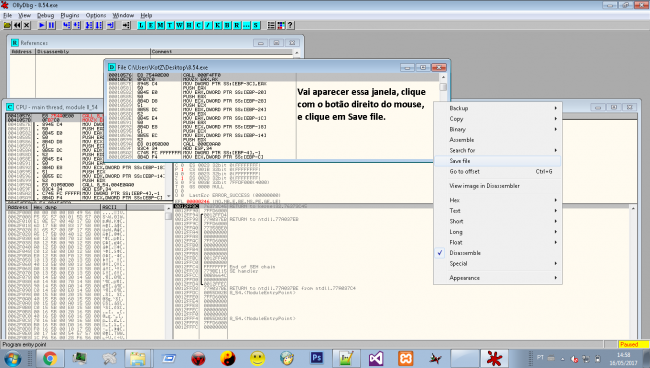The width and height of the screenshot is (650, 368).
Task: Open Chrome from the taskbar
Action: point(50,358)
